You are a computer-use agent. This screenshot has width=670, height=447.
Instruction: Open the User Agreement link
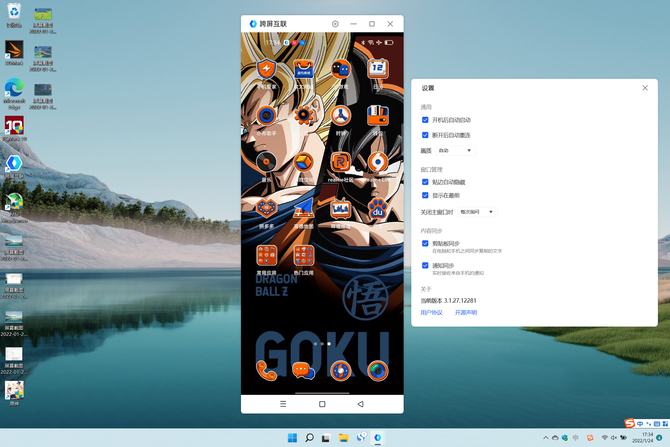pyautogui.click(x=431, y=312)
